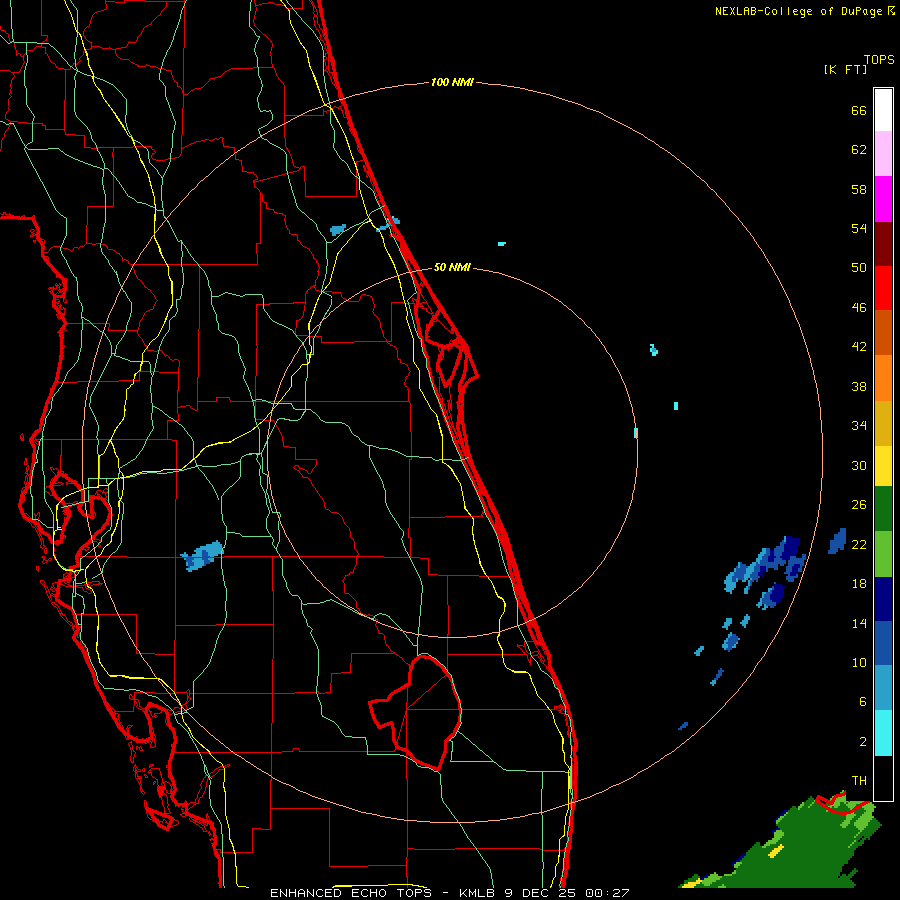Click the bright yellow legend swatch
This screenshot has width=900, height=900.
click(x=883, y=466)
